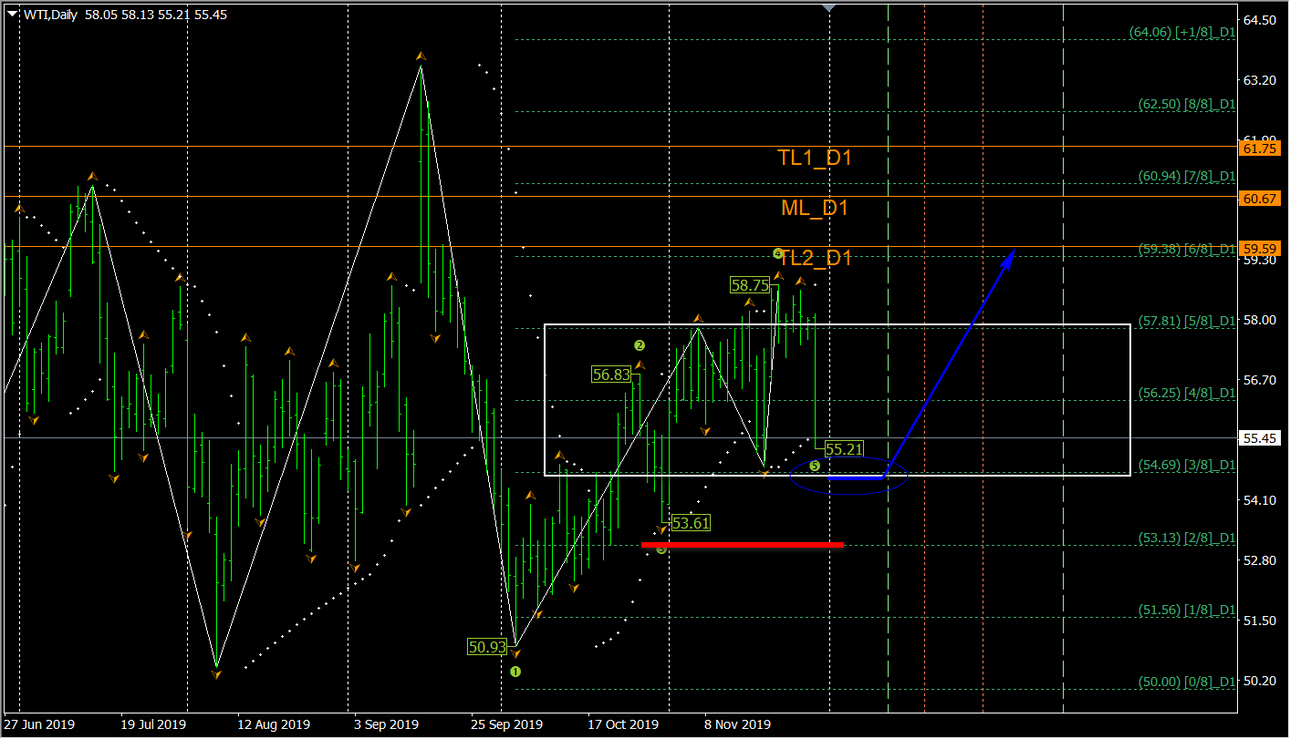The width and height of the screenshot is (1290, 739).
Task: Click the 3 Sep 2019 date on time axis
Action: pos(386,724)
